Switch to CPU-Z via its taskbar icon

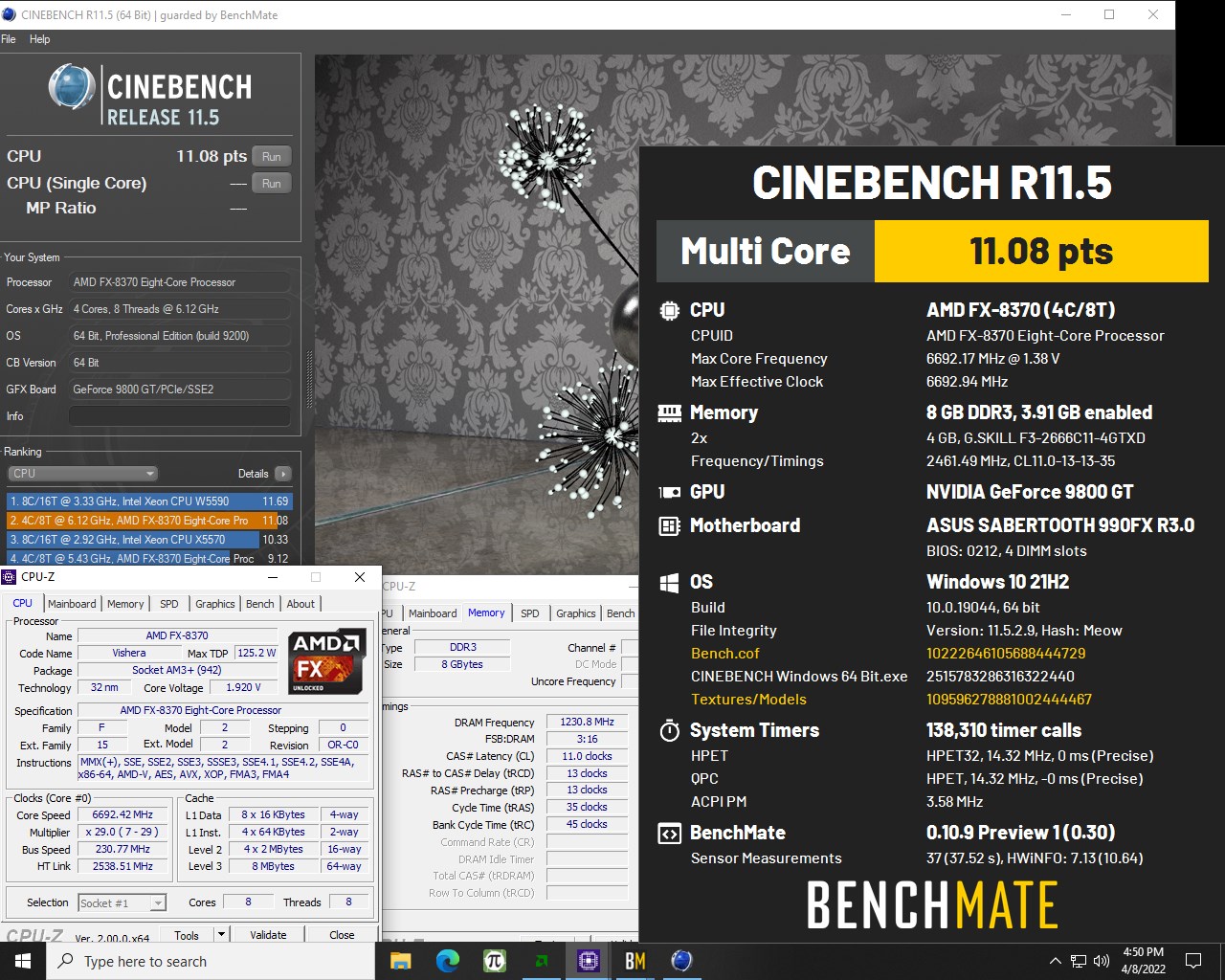(589, 961)
